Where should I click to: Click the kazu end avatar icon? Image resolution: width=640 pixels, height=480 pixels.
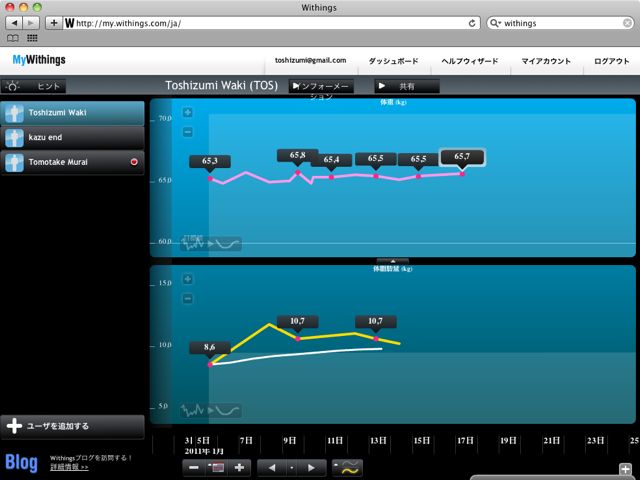pos(14,138)
